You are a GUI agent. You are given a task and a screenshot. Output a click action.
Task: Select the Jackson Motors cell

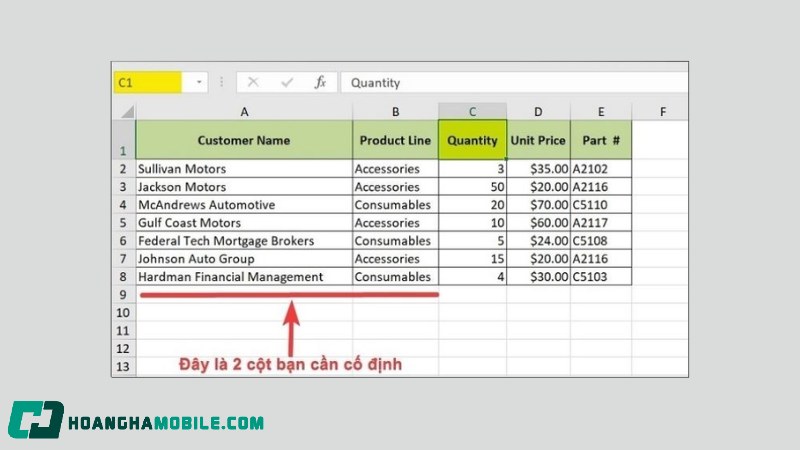click(x=244, y=187)
